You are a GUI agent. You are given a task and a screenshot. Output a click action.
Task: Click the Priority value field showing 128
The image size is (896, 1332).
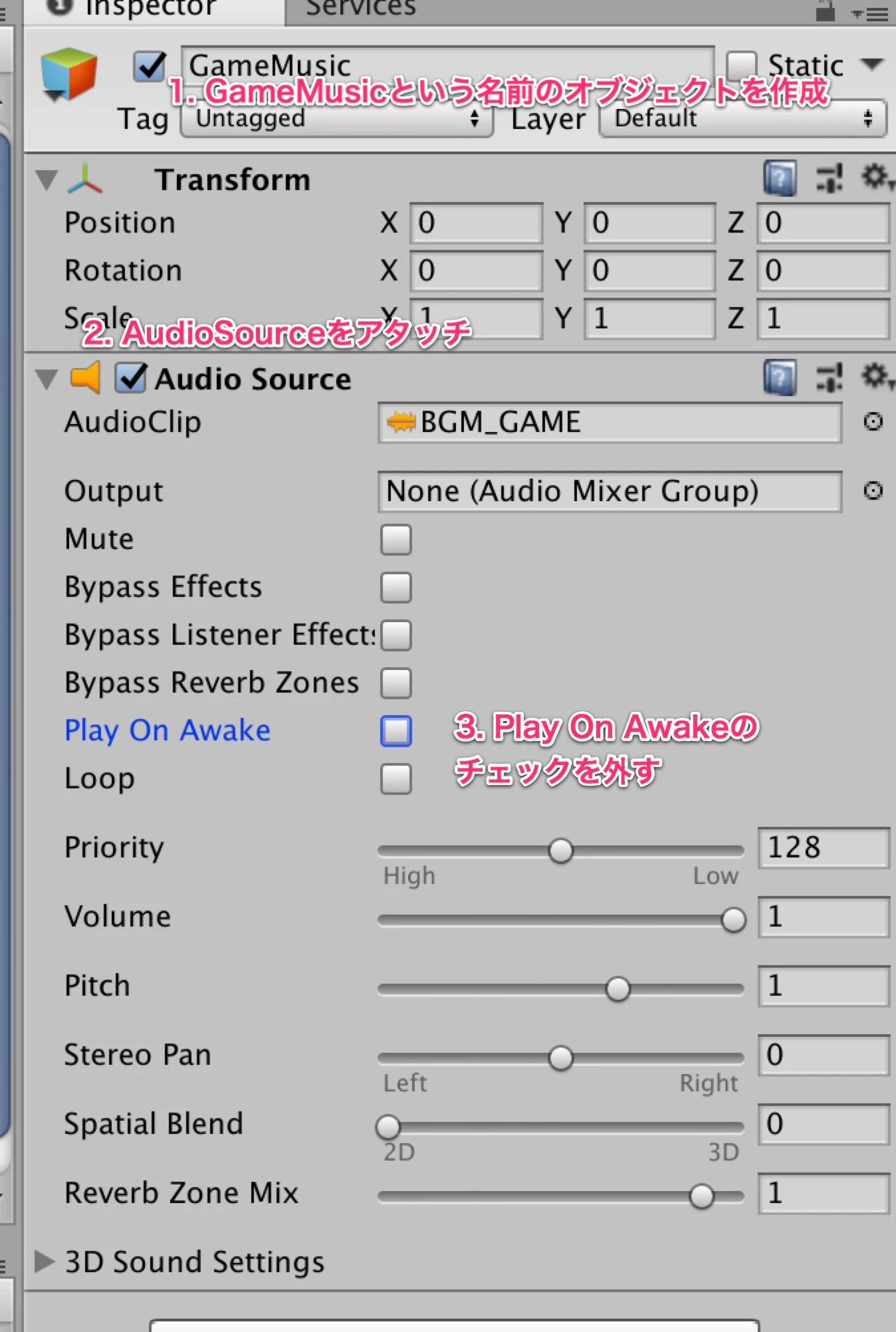(824, 848)
